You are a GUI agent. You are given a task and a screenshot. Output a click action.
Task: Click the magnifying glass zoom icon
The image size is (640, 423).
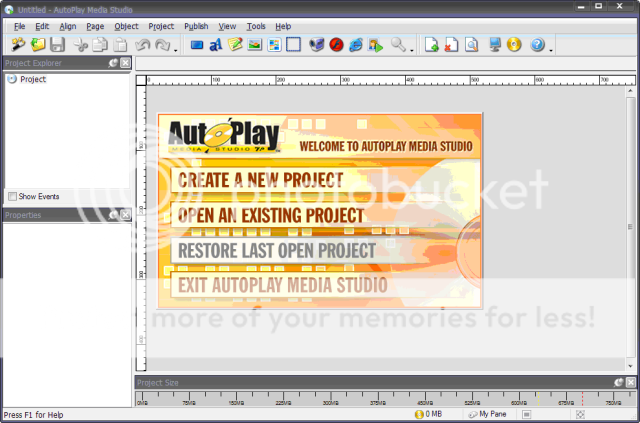pyautogui.click(x=398, y=45)
